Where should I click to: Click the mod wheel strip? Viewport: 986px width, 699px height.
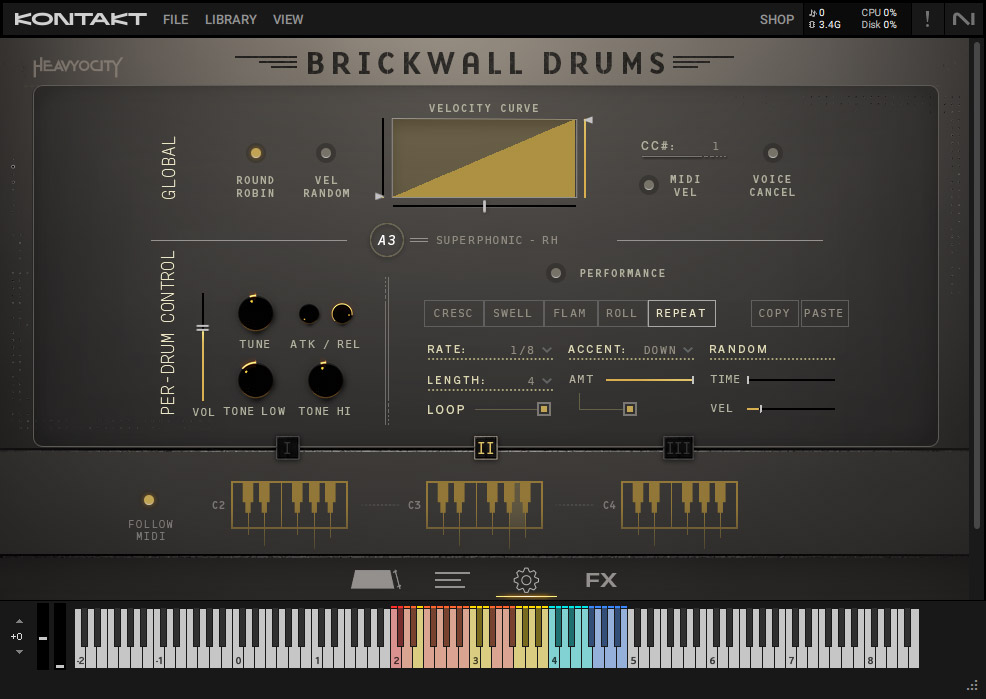(x=60, y=637)
